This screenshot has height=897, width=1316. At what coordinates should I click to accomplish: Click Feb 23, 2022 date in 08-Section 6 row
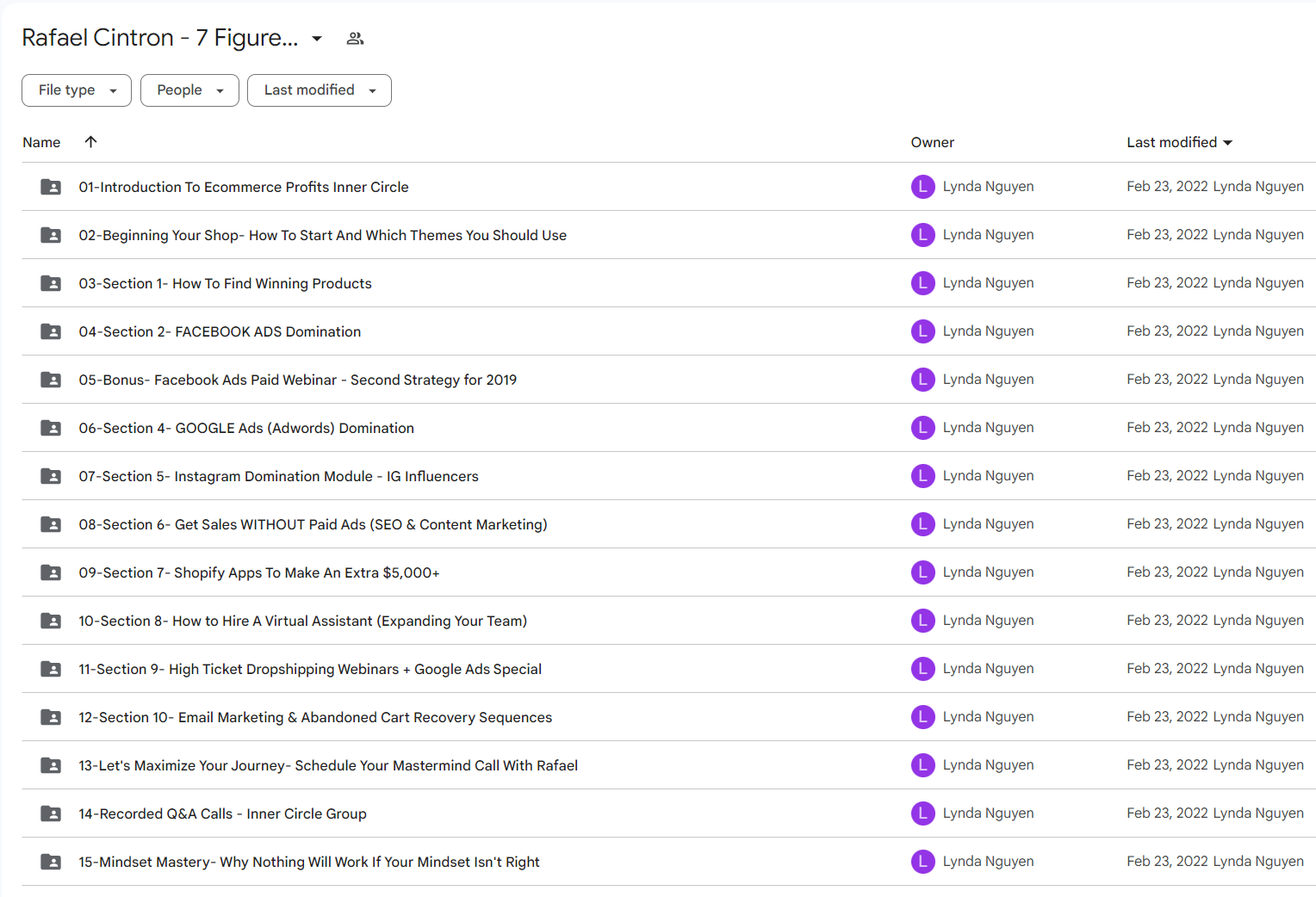point(1167,524)
